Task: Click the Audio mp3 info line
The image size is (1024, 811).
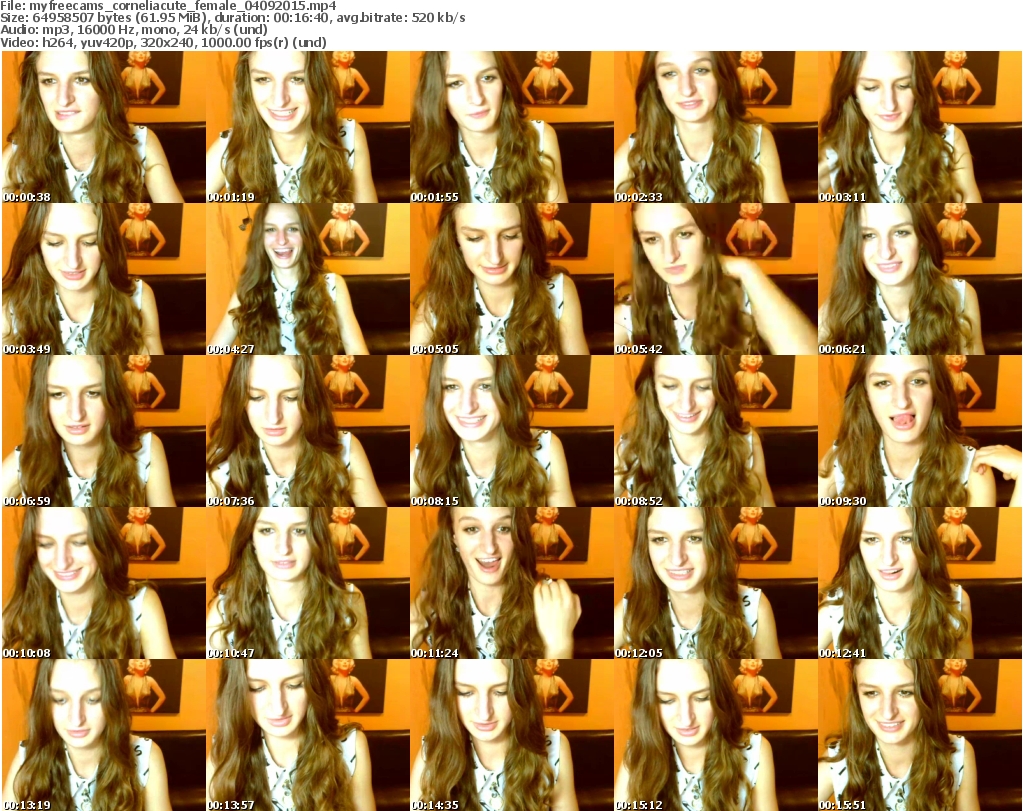Action: pos(134,30)
